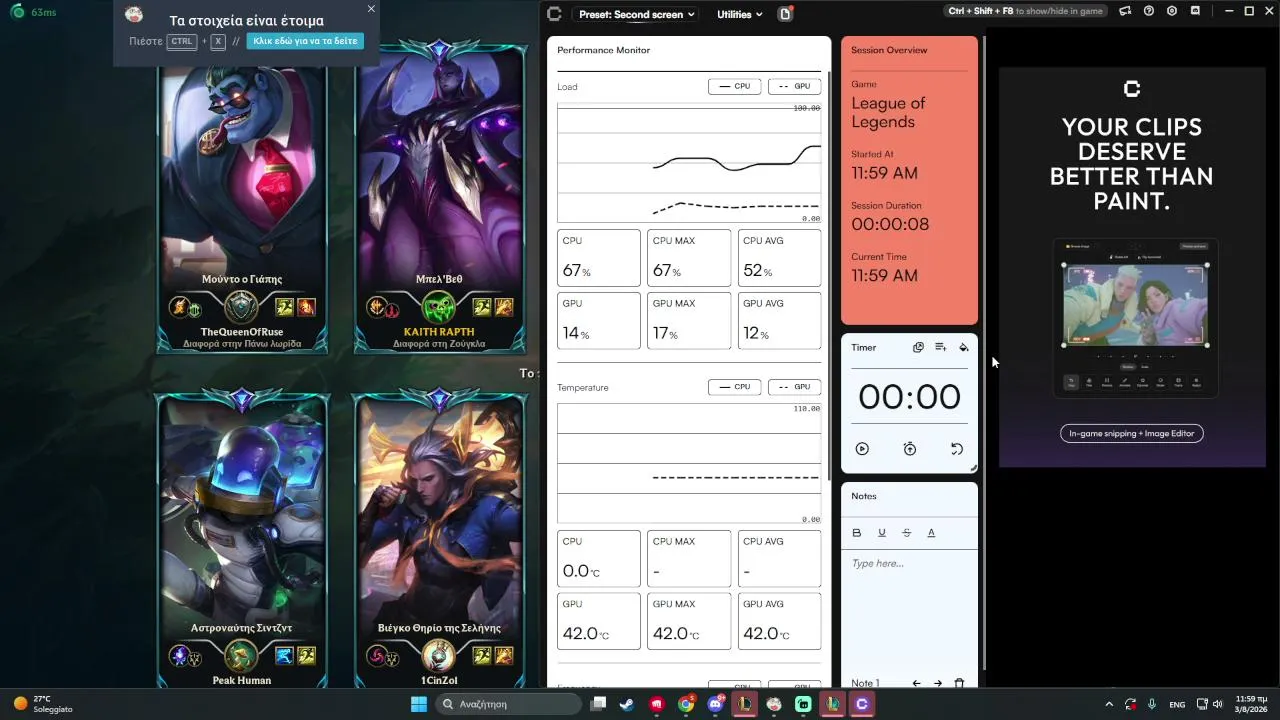Click the purple overlay app taskbar icon
This screenshot has width=1280, height=720.
862,704
